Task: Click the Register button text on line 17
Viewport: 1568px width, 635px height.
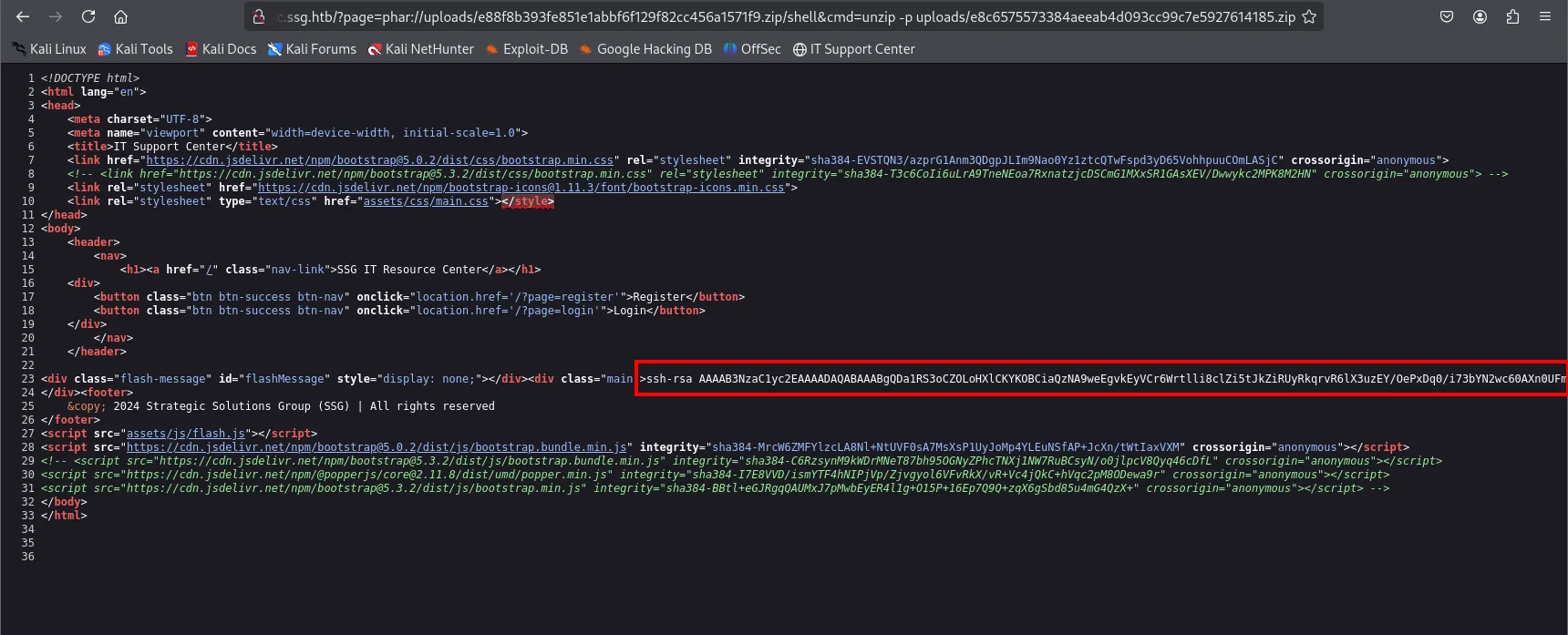Action: pyautogui.click(x=659, y=297)
